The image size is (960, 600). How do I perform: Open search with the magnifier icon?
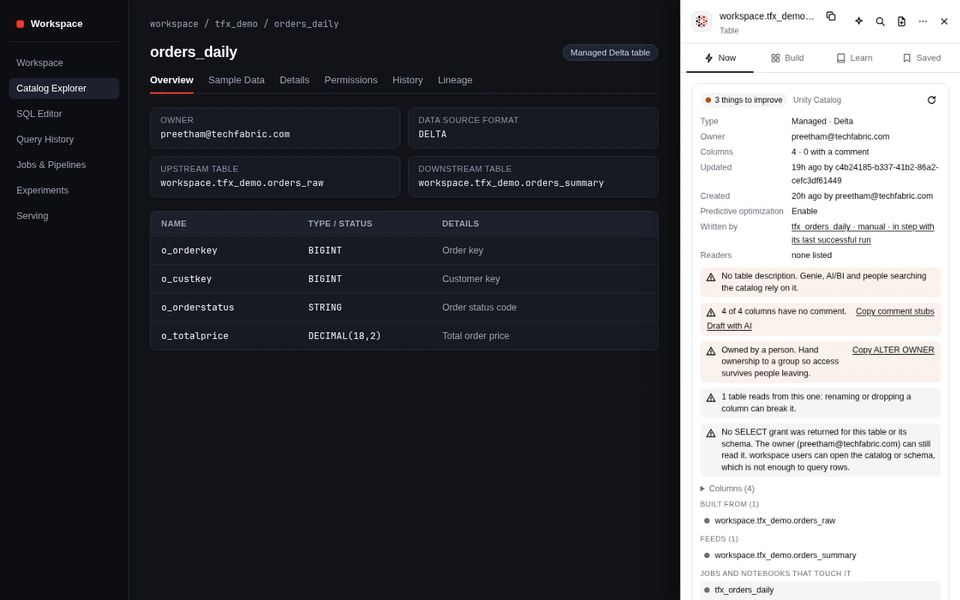(880, 21)
